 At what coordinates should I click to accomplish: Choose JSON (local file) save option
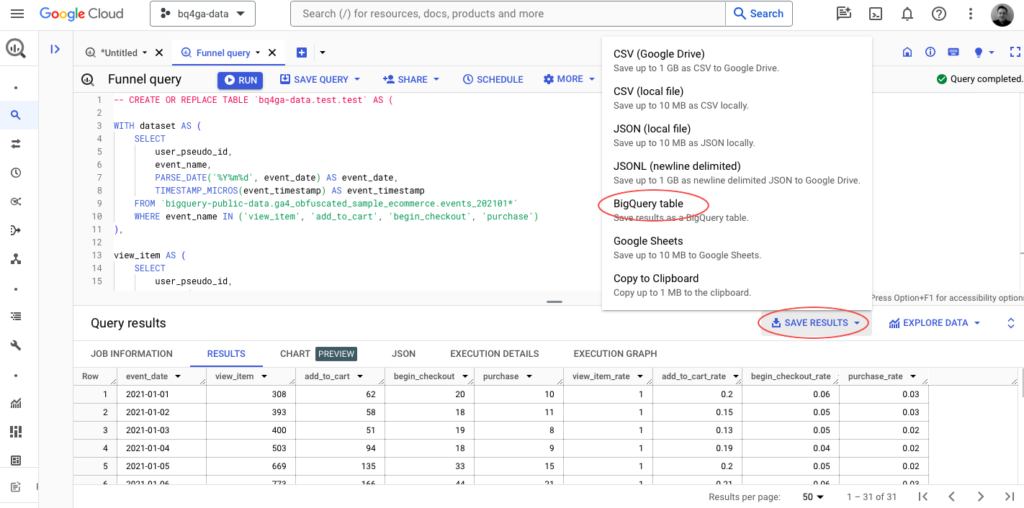tap(737, 135)
